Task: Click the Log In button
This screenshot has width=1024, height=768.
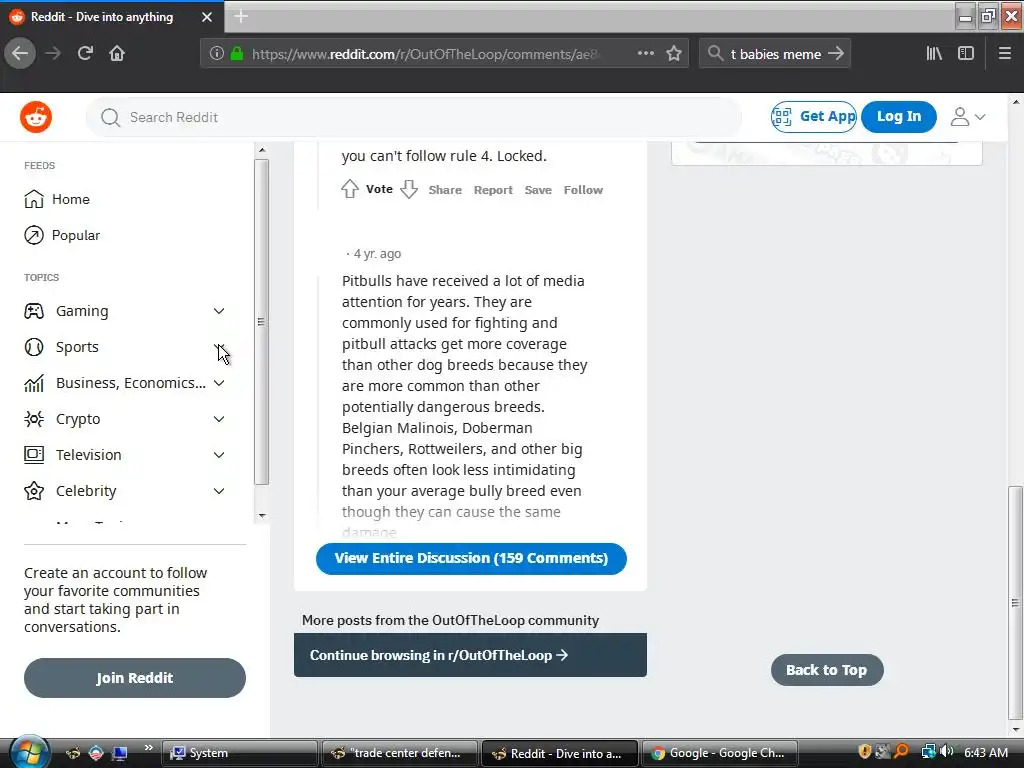Action: [x=899, y=117]
